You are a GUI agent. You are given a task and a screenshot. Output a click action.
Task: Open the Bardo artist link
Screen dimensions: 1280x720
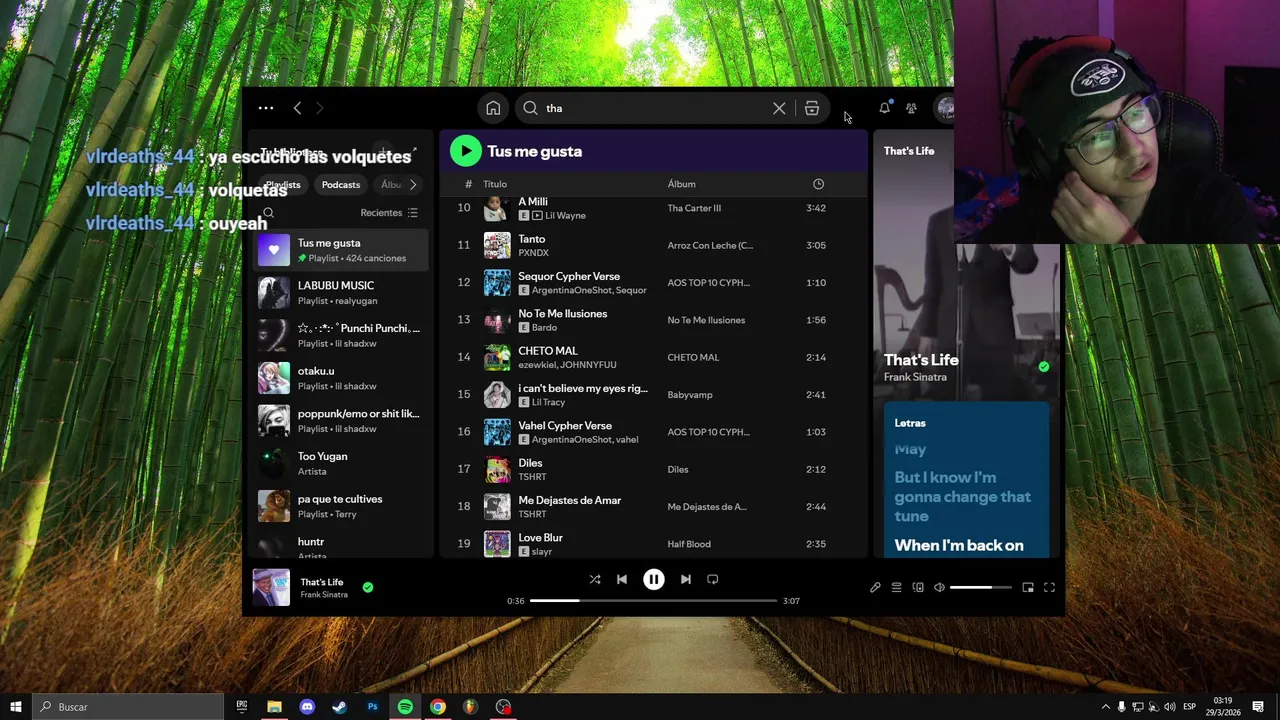point(544,328)
